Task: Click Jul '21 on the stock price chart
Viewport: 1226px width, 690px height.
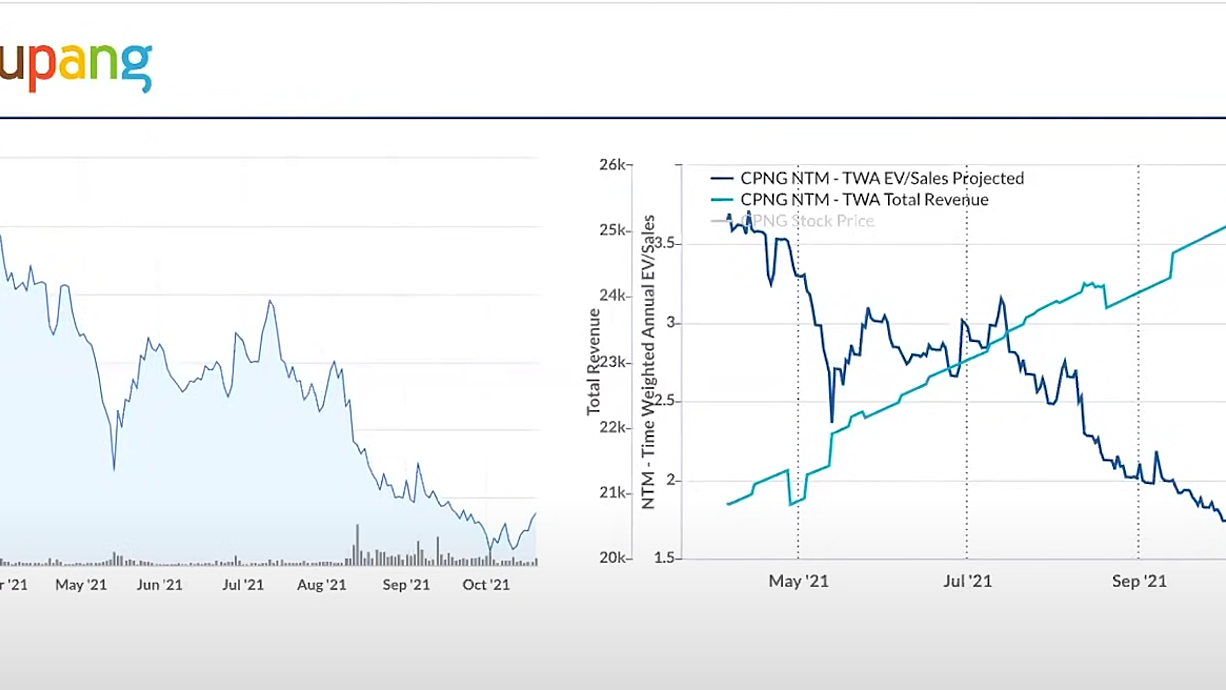Action: click(241, 585)
